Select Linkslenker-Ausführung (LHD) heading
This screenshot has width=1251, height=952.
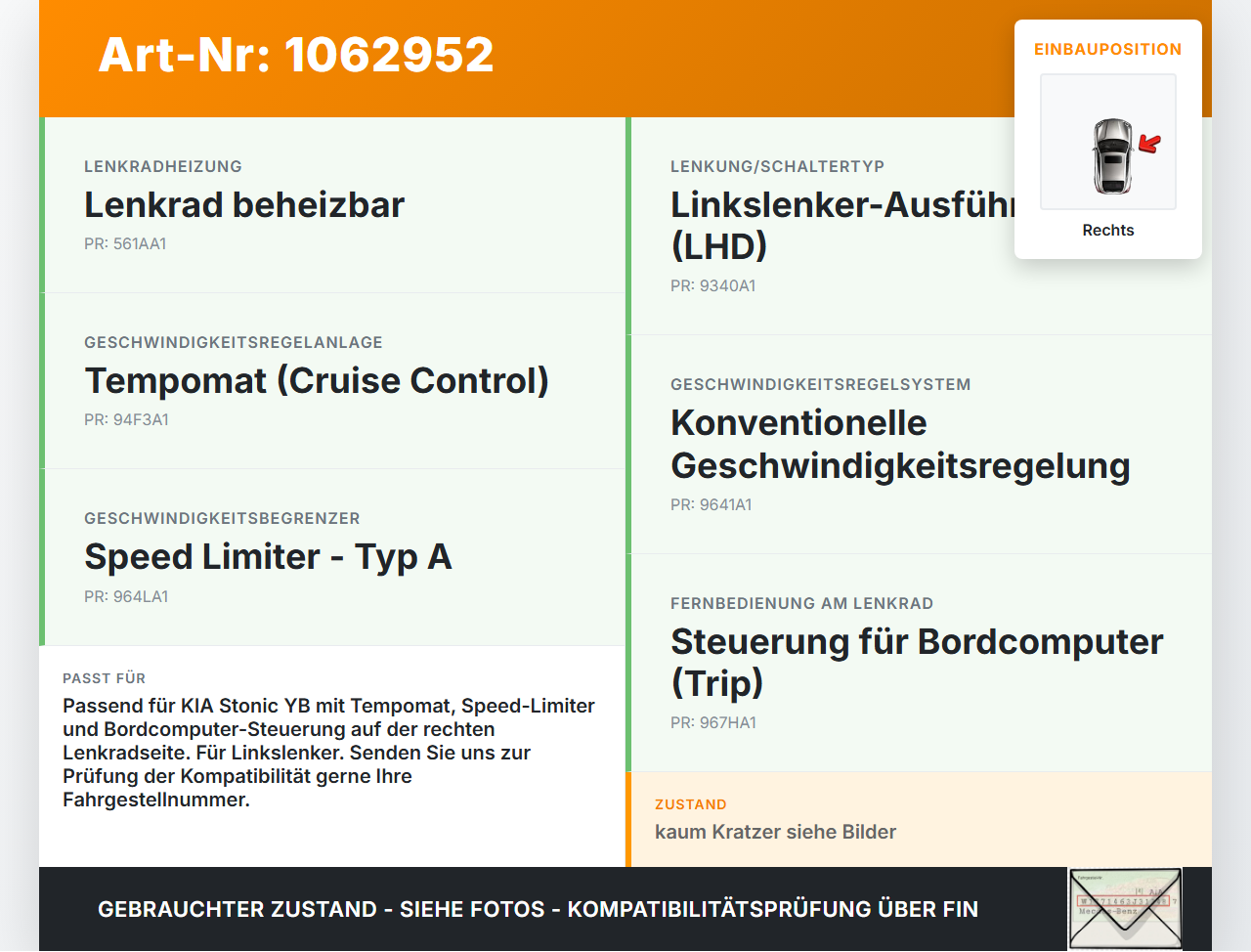coord(842,225)
